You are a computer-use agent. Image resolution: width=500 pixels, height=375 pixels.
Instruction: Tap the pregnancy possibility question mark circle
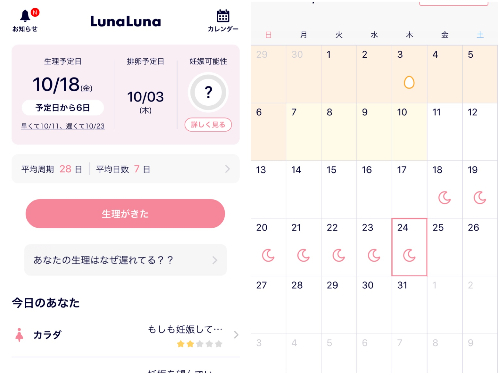pos(208,92)
